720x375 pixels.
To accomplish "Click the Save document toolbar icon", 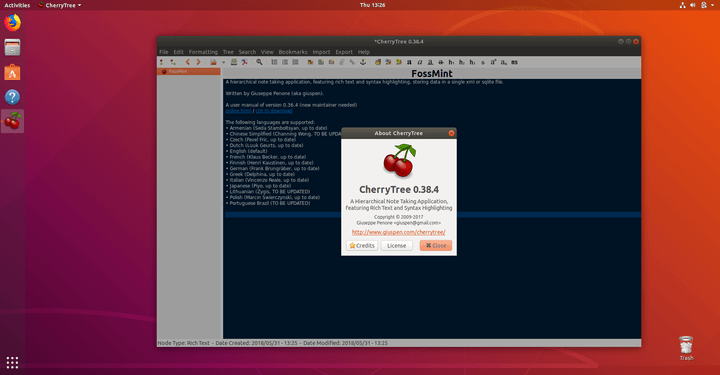I will [234, 62].
